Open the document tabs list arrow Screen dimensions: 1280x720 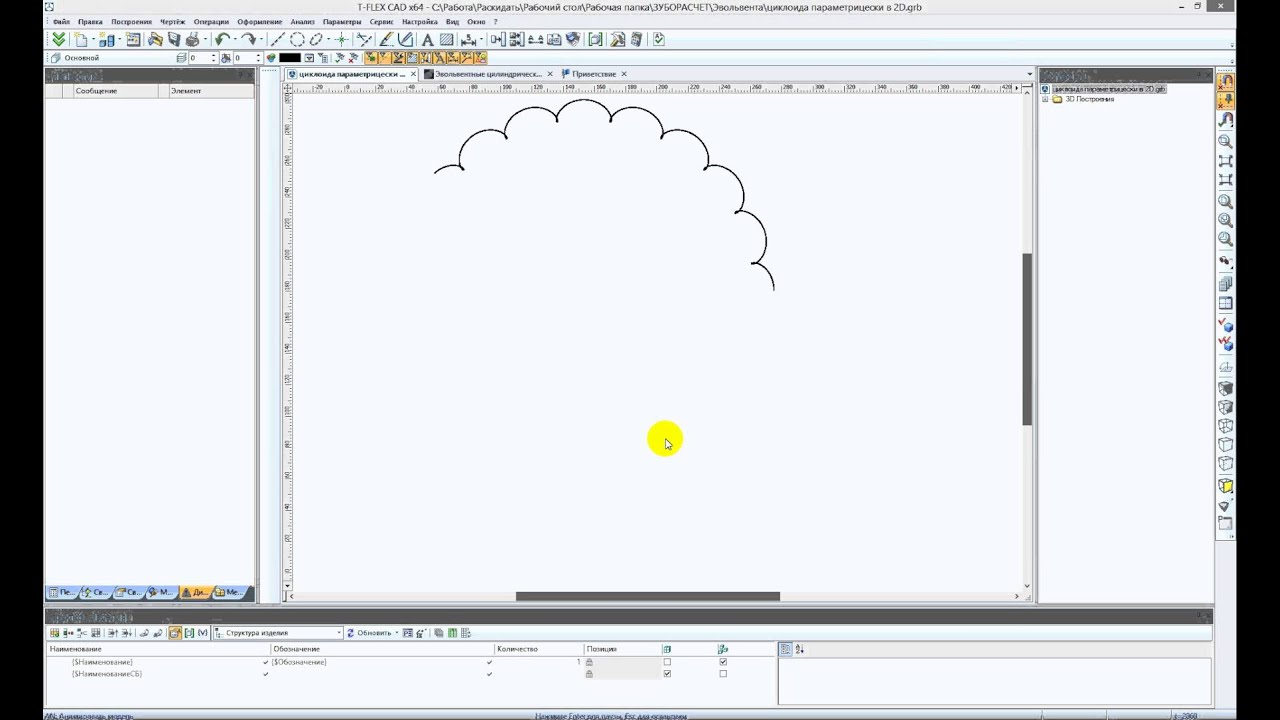coord(1029,74)
